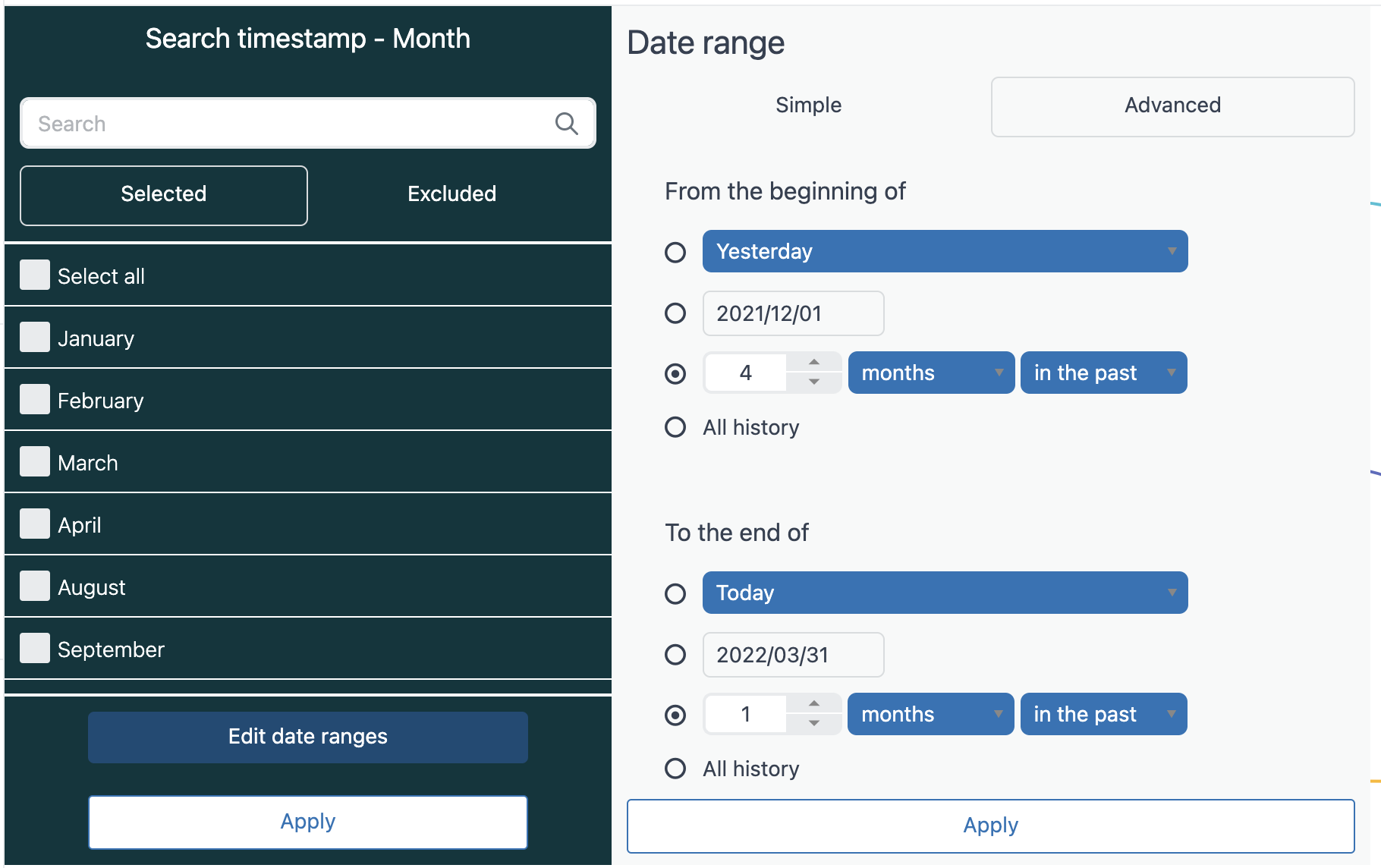This screenshot has height=868, width=1381.
Task: Open the Yesterday dropdown
Action: 945,251
